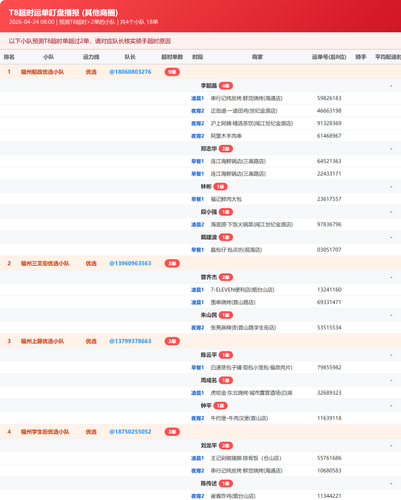This screenshot has height=500, width=401.
Task: Click rider group header 郑志华
Action: [209, 149]
